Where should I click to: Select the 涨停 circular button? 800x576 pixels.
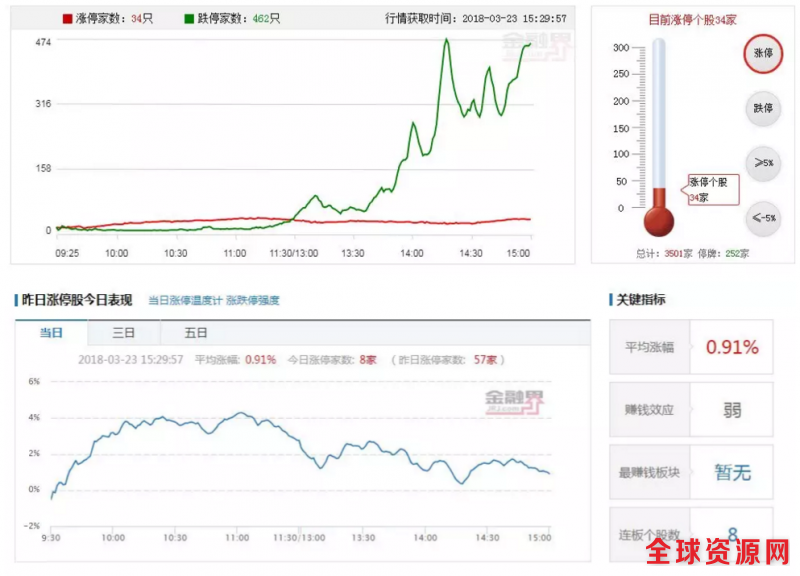762,53
